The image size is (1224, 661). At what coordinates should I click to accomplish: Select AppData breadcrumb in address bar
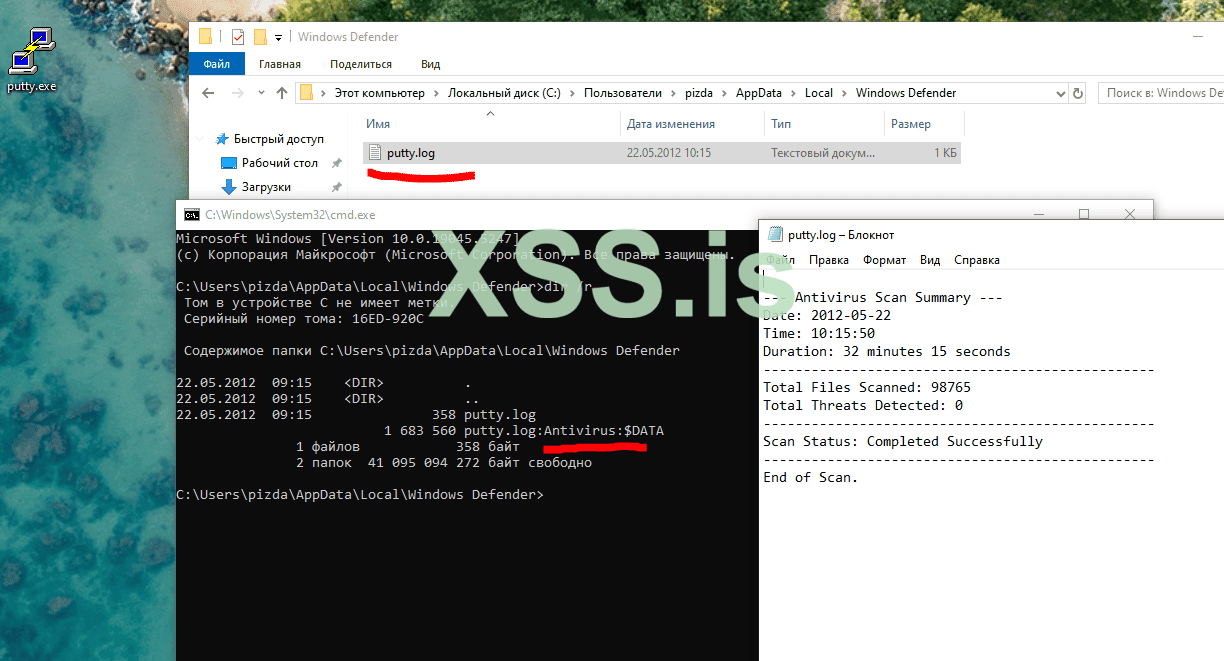(759, 93)
